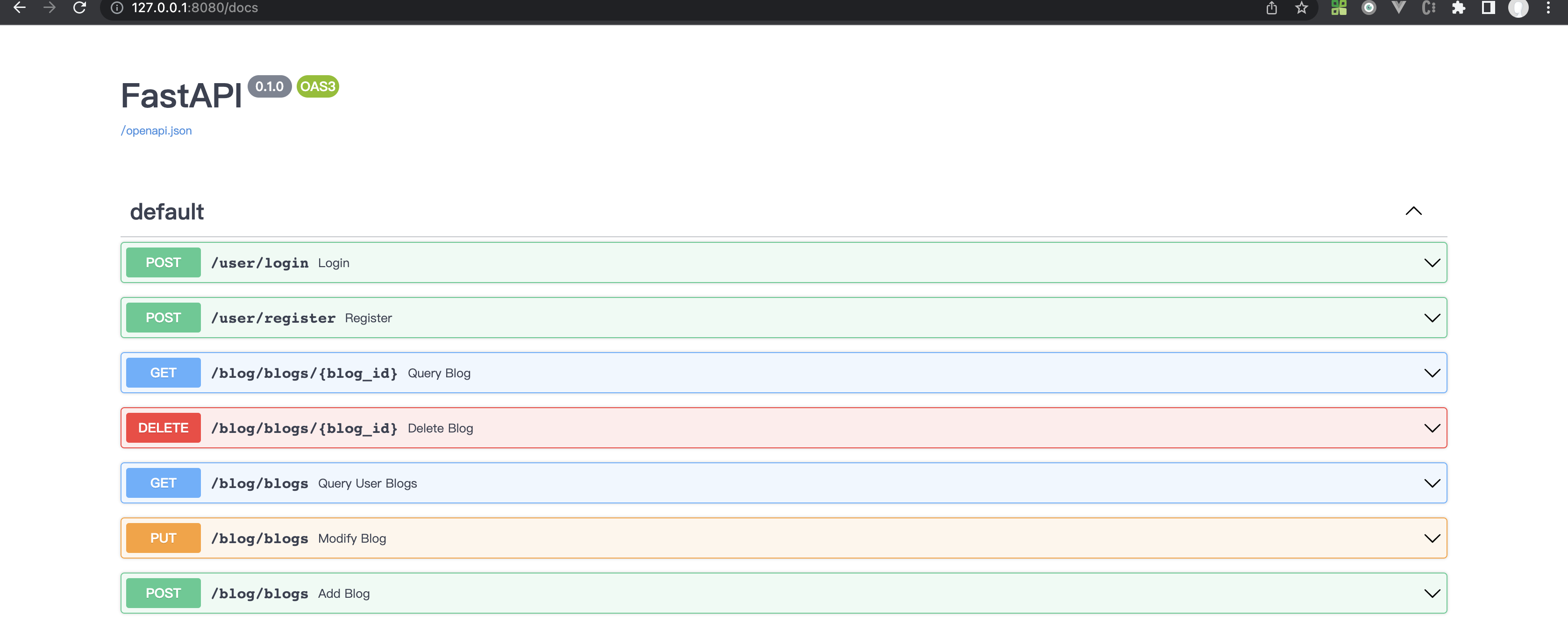
Task: Expand GET /blog/blogs/{blog_id} using its chevron
Action: click(1432, 373)
